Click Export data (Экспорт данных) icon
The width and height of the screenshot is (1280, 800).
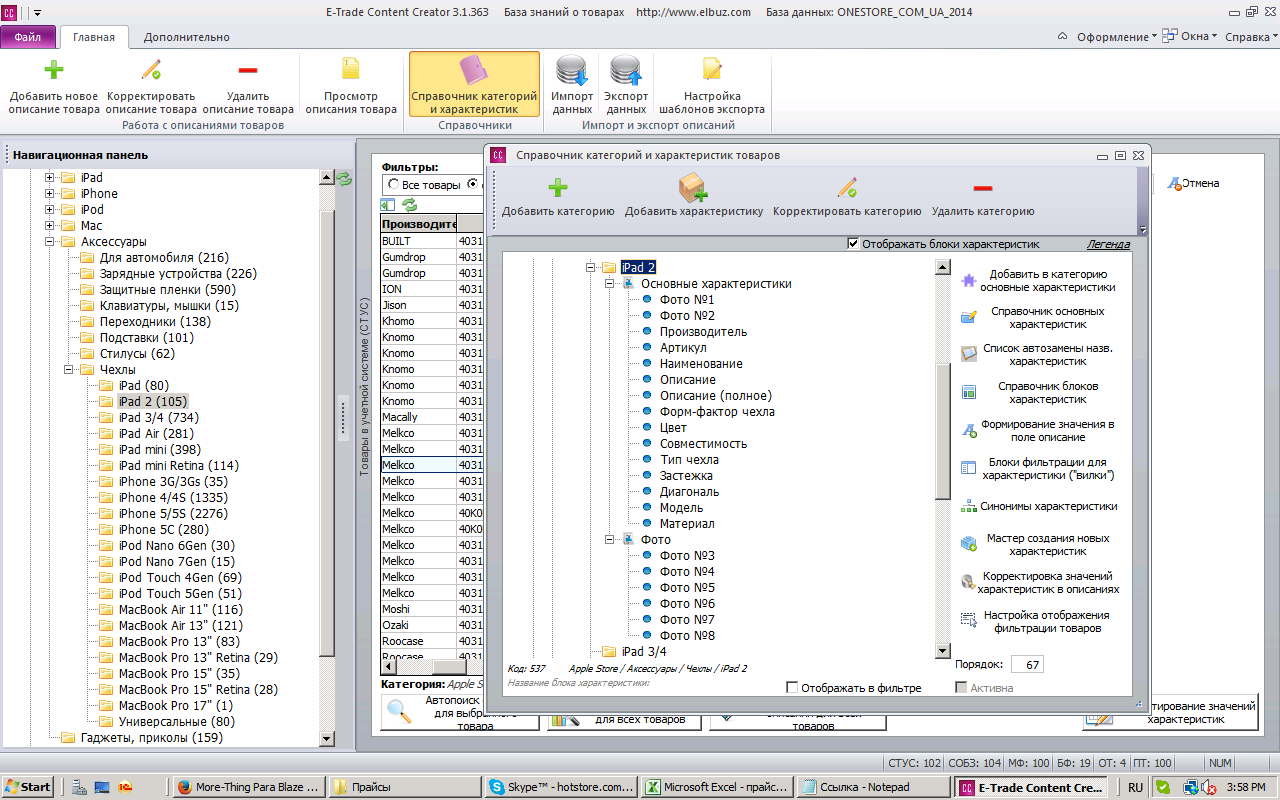coord(626,71)
